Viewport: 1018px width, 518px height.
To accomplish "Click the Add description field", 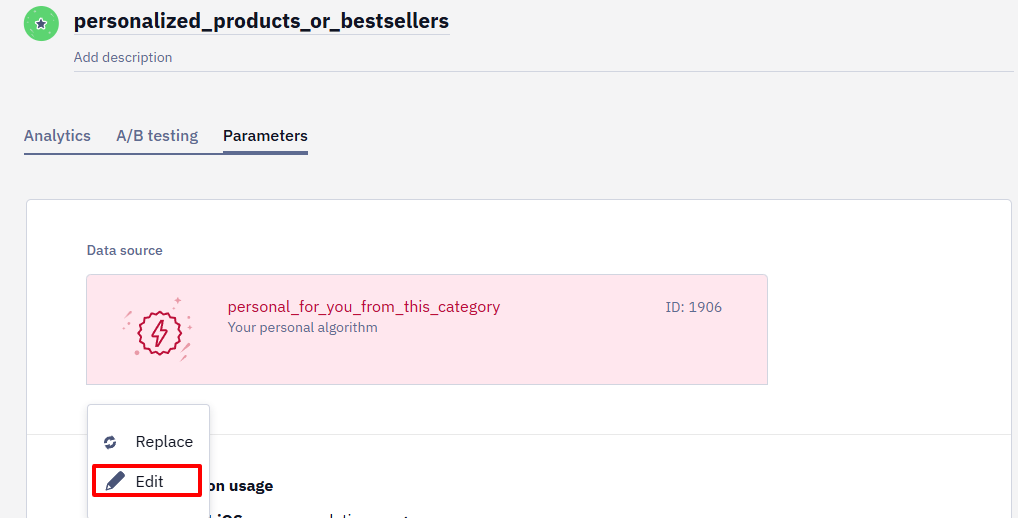I will 543,58.
